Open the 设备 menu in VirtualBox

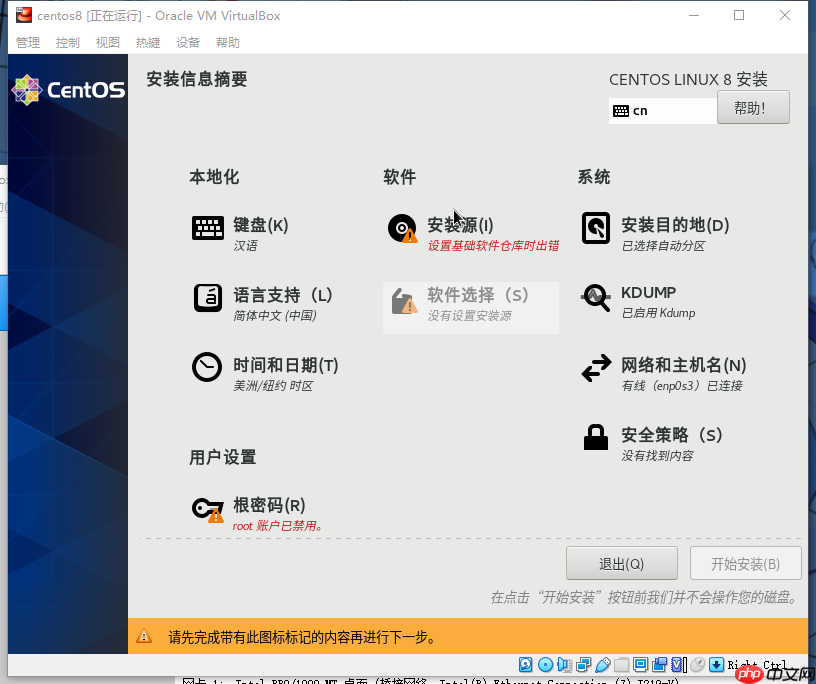pyautogui.click(x=188, y=42)
